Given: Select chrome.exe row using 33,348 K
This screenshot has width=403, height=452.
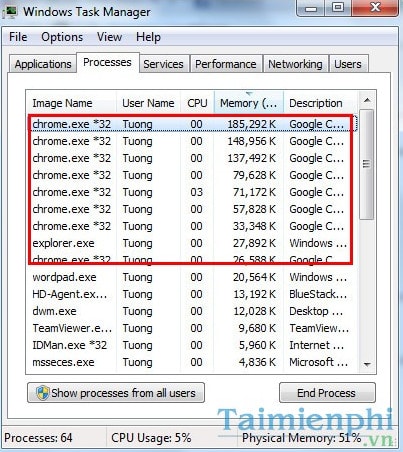Looking at the screenshot, I should (192, 226).
